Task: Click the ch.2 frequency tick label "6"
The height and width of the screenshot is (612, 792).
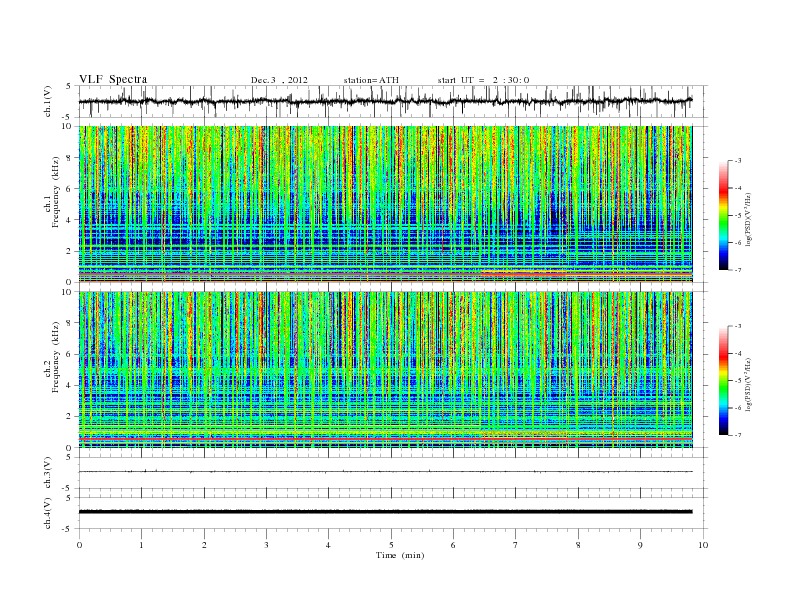Action: 70,354
